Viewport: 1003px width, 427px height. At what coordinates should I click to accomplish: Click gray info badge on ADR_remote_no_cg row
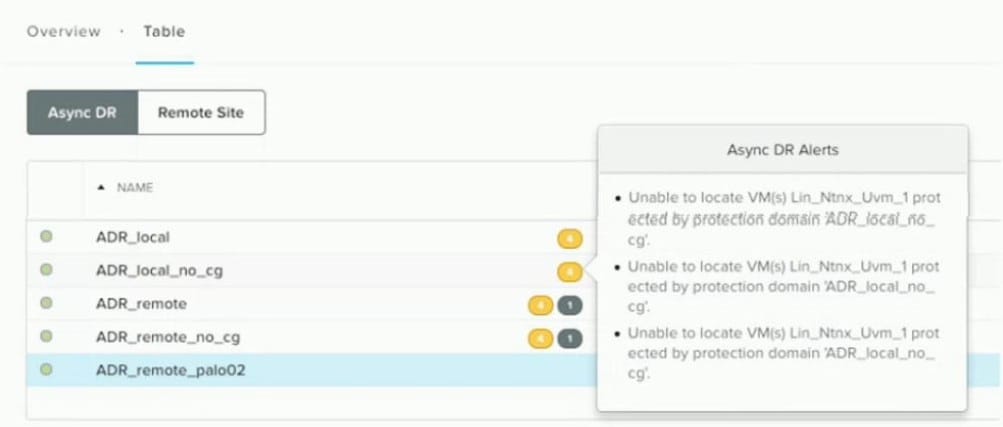pyautogui.click(x=569, y=338)
